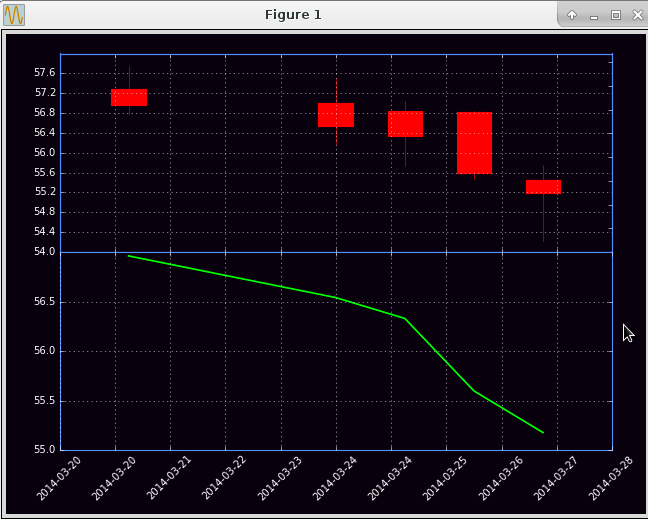The height and width of the screenshot is (519, 648).
Task: Click the Figure 1 title text
Action: [x=293, y=15]
